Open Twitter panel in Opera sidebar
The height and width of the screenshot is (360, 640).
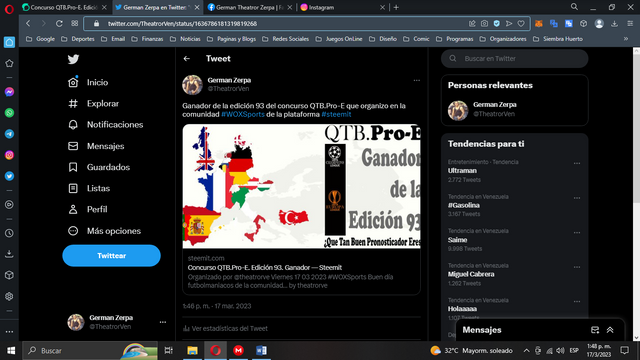coord(9,176)
